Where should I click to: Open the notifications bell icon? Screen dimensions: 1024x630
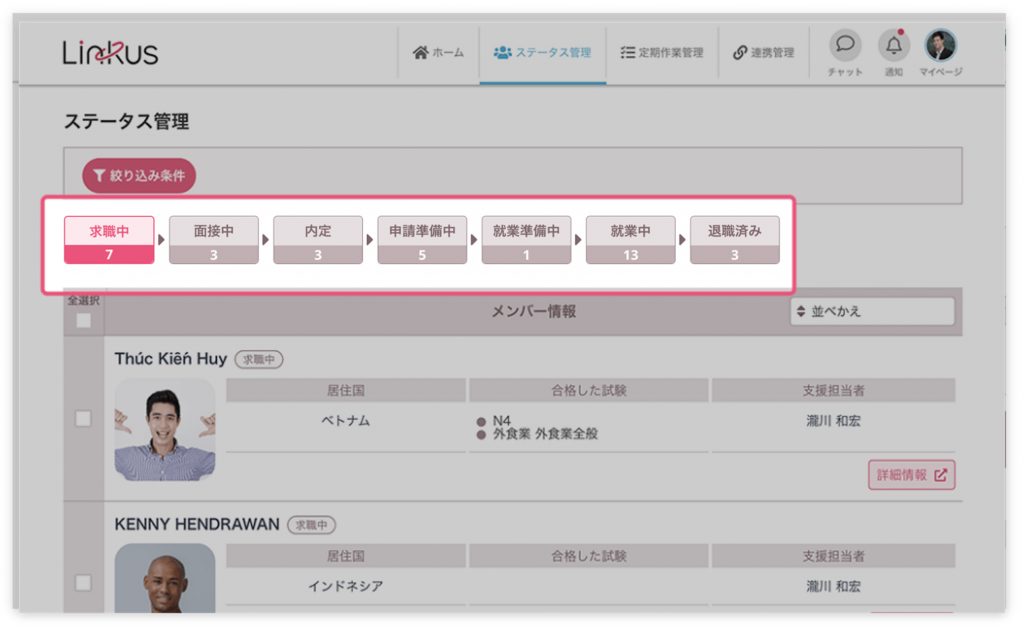(893, 45)
